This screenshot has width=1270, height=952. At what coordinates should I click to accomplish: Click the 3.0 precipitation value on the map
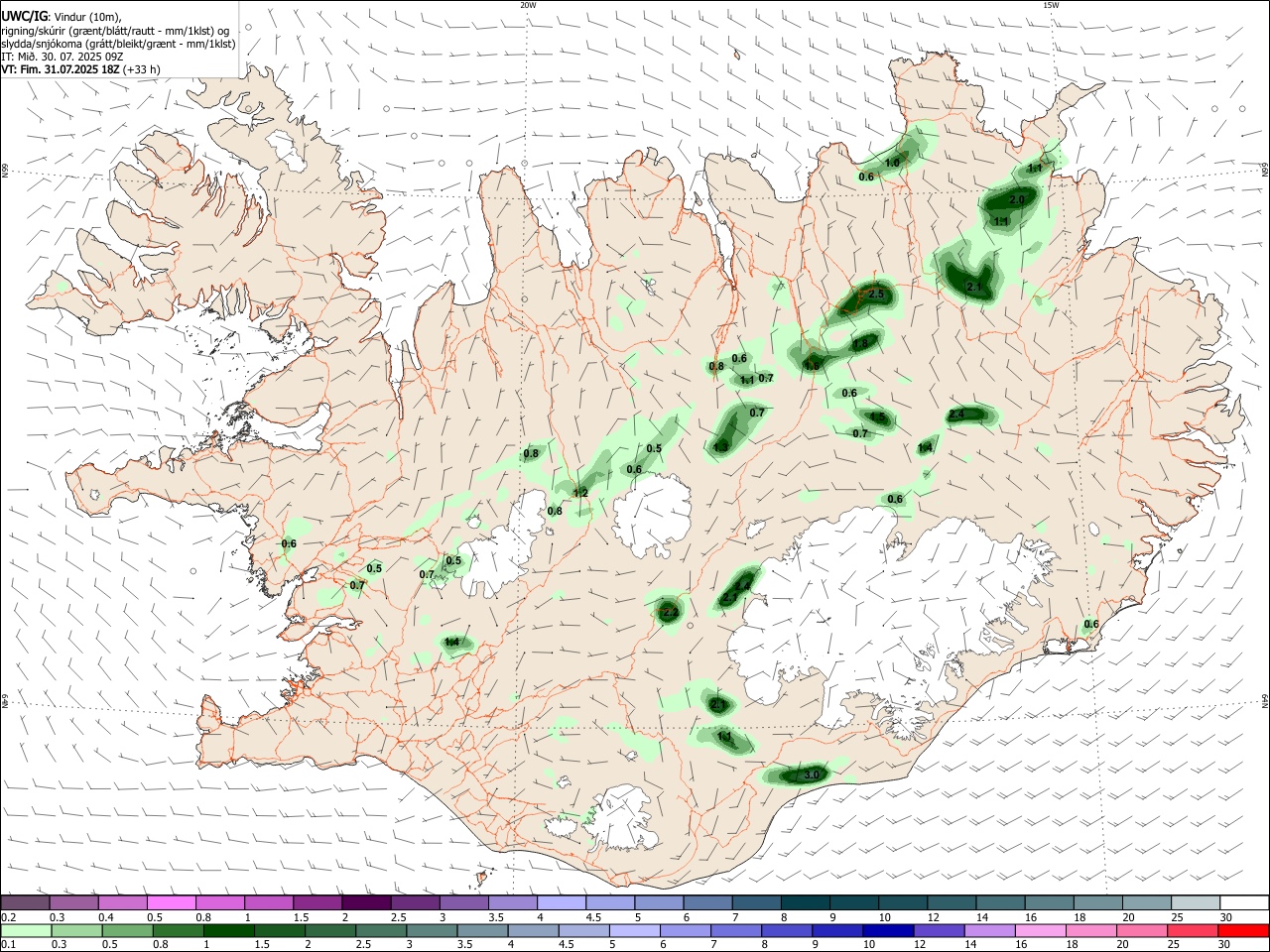tap(812, 774)
